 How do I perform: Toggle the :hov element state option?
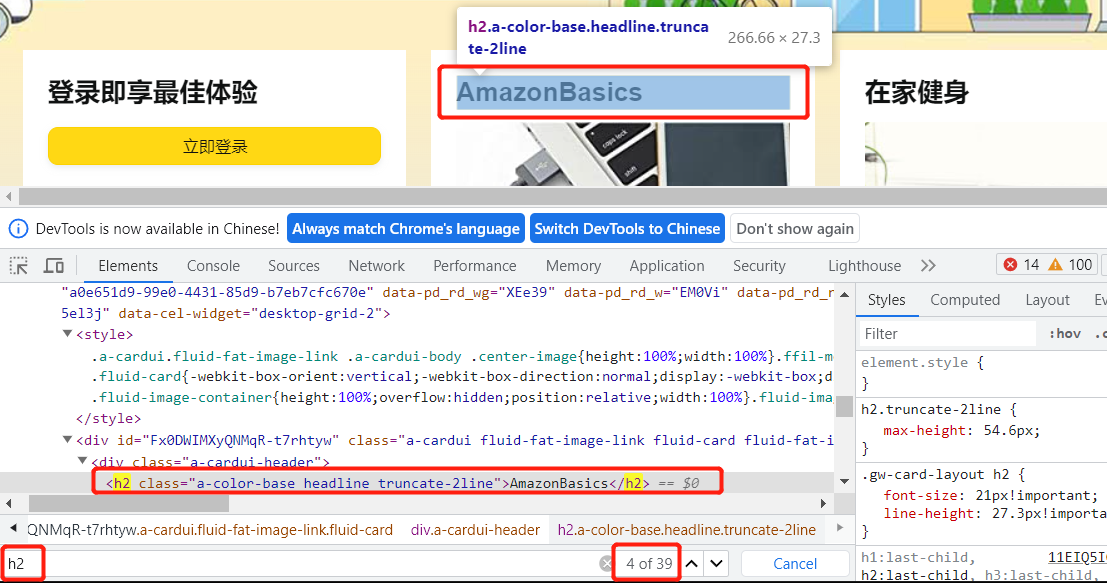[x=1065, y=334]
